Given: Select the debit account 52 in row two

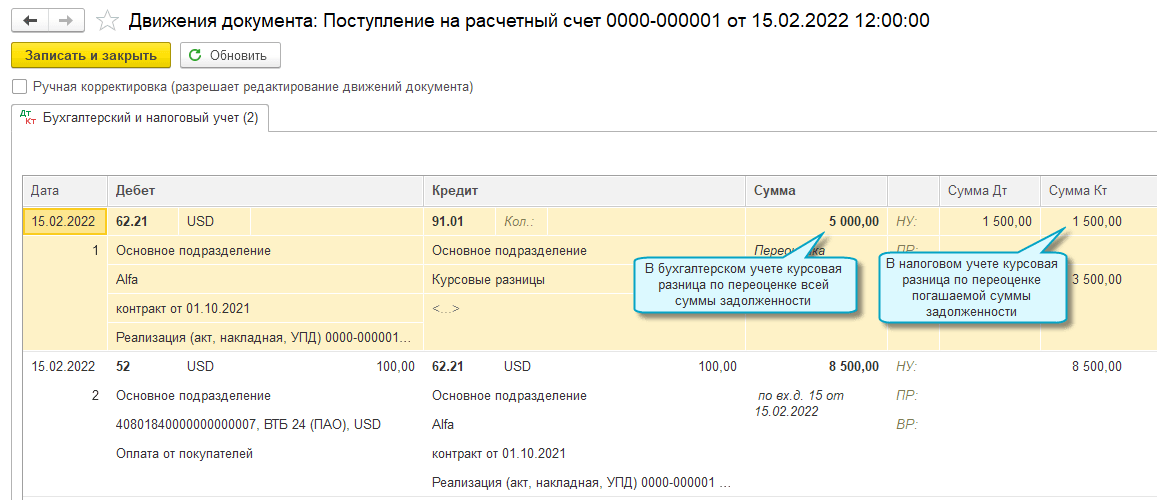Looking at the screenshot, I should click(x=125, y=366).
